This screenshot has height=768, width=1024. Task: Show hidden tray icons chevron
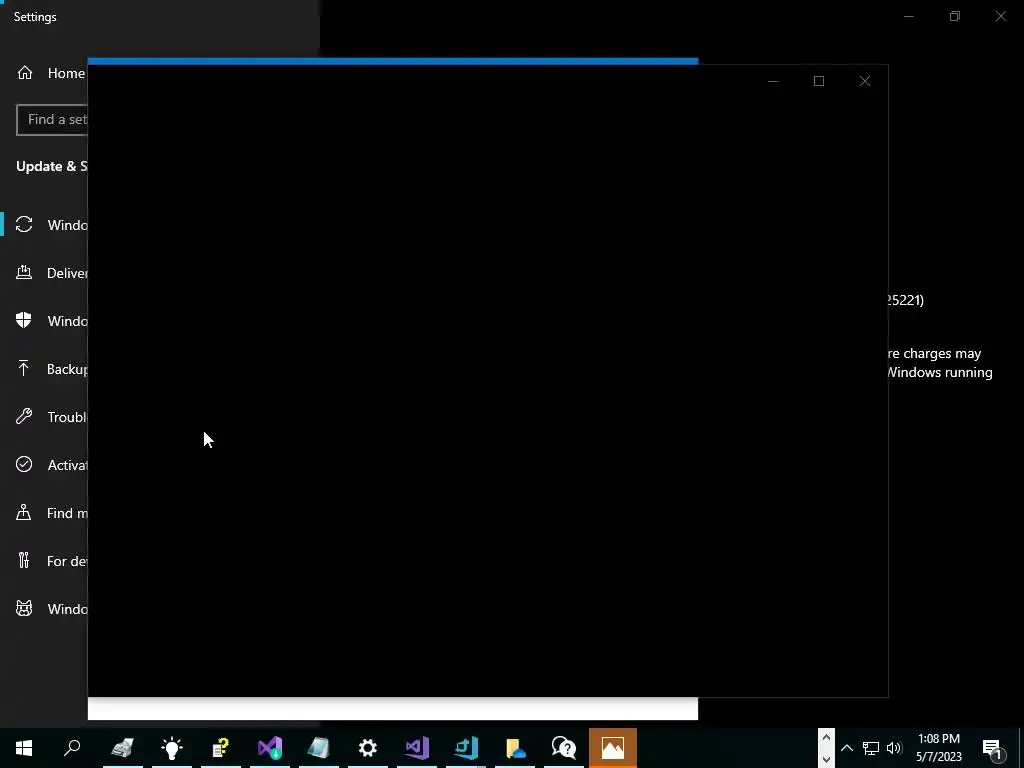pyautogui.click(x=846, y=748)
